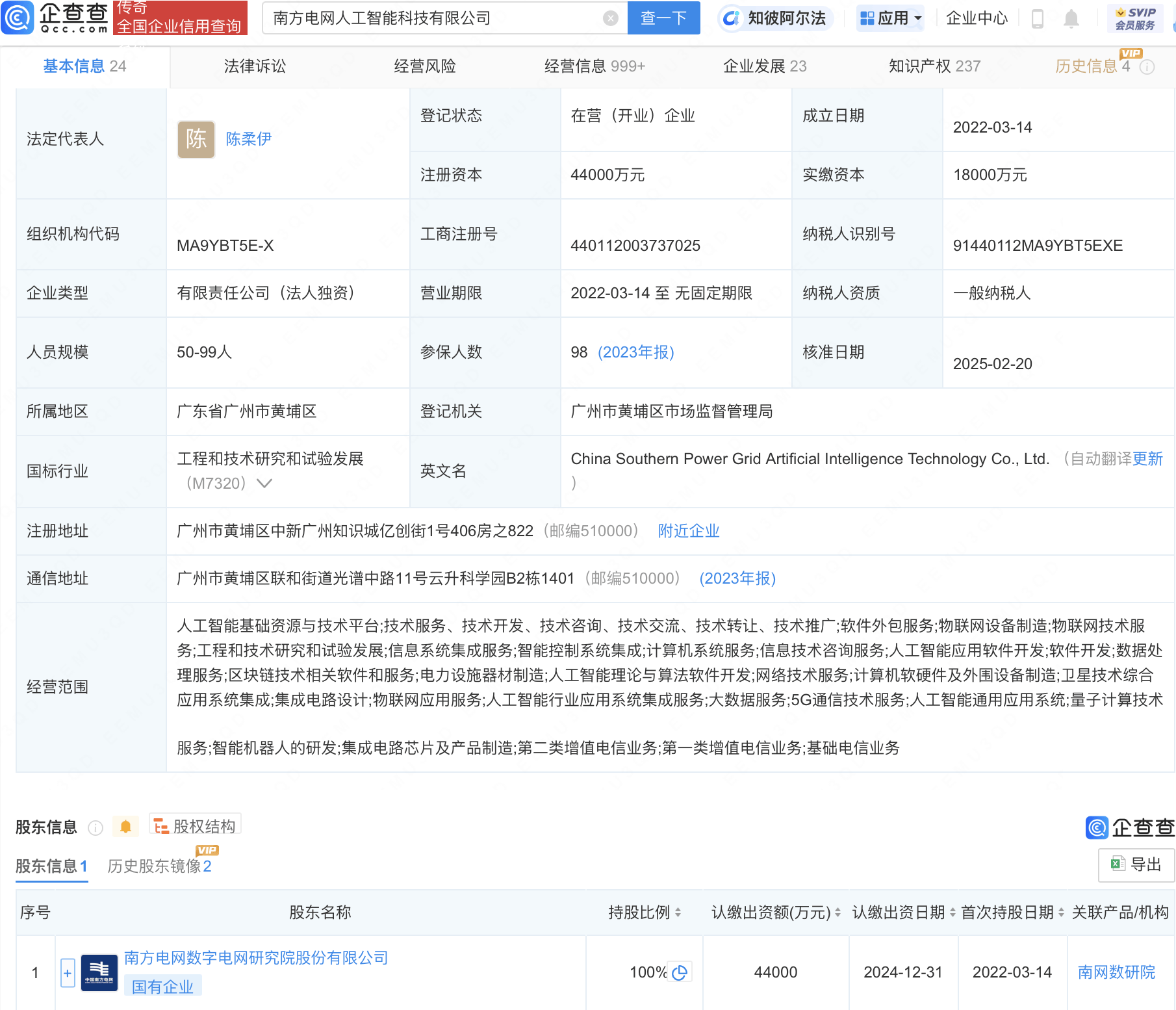
Task: Click the info icon beside 历史信息
Action: 1147,66
